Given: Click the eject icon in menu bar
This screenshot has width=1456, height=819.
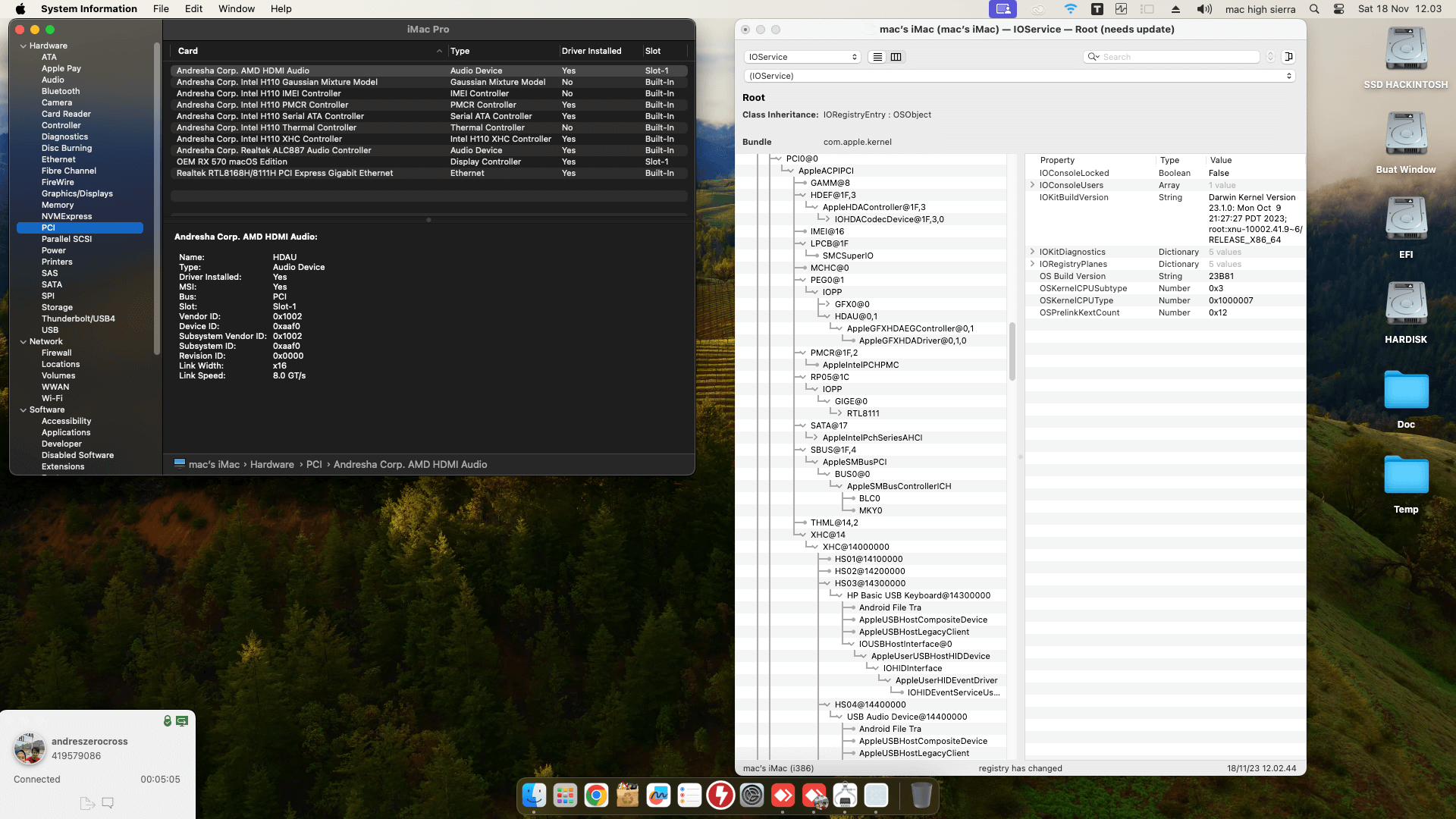Looking at the screenshot, I should 1175,9.
